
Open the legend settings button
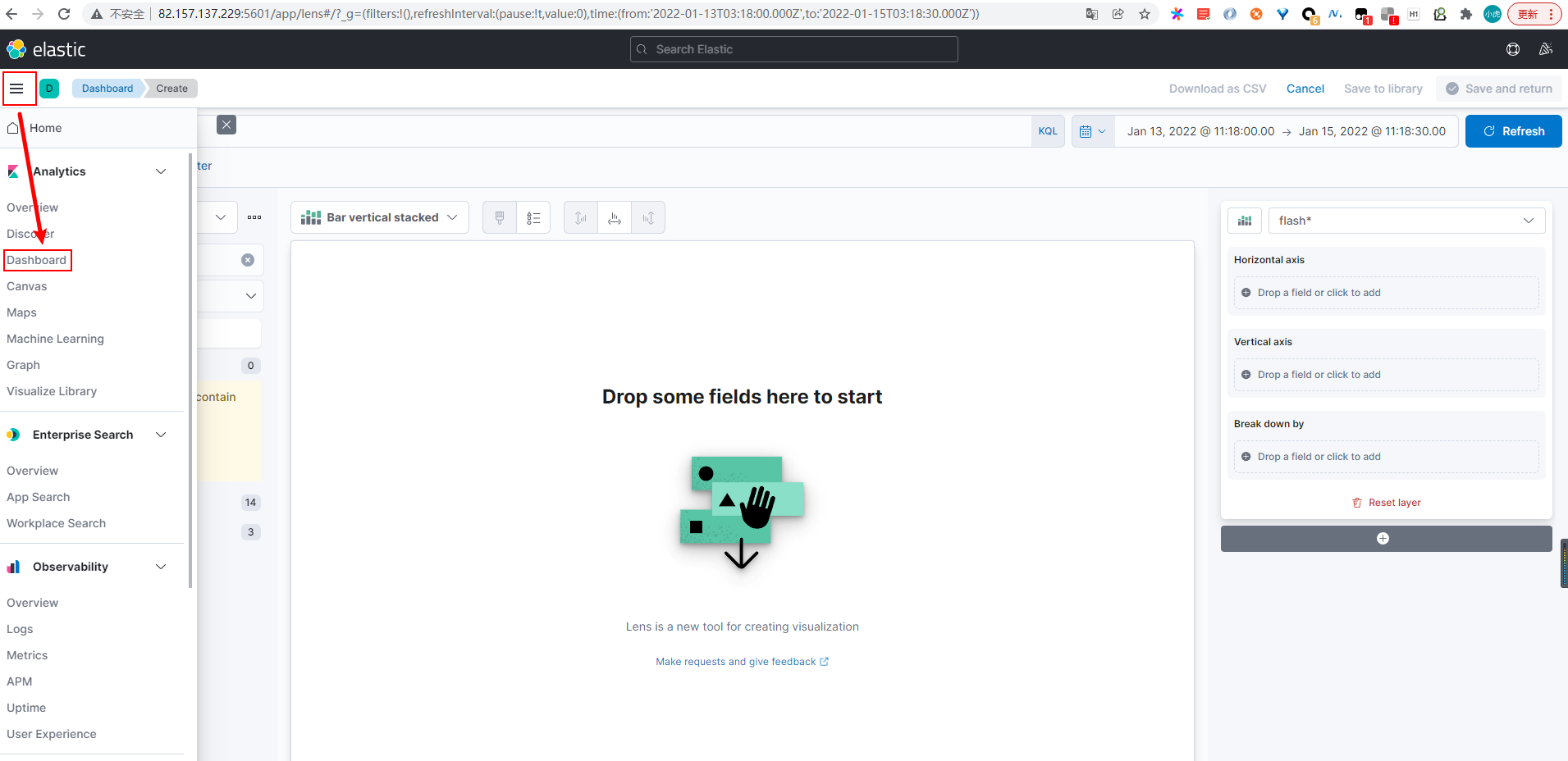pyautogui.click(x=533, y=217)
